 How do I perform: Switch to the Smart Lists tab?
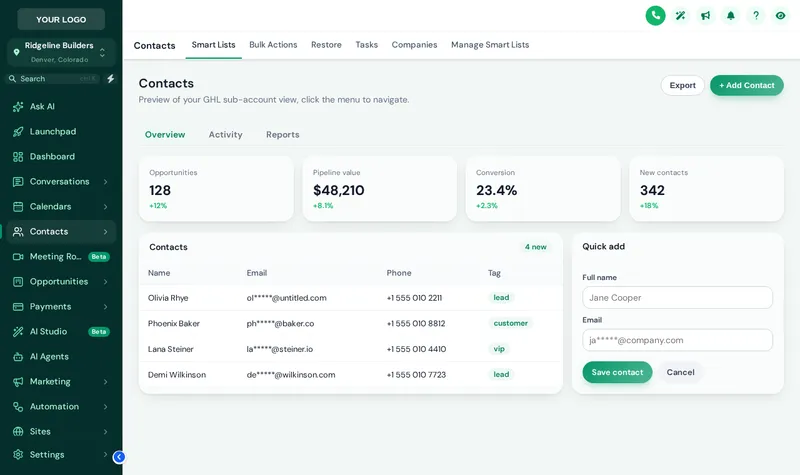213,45
